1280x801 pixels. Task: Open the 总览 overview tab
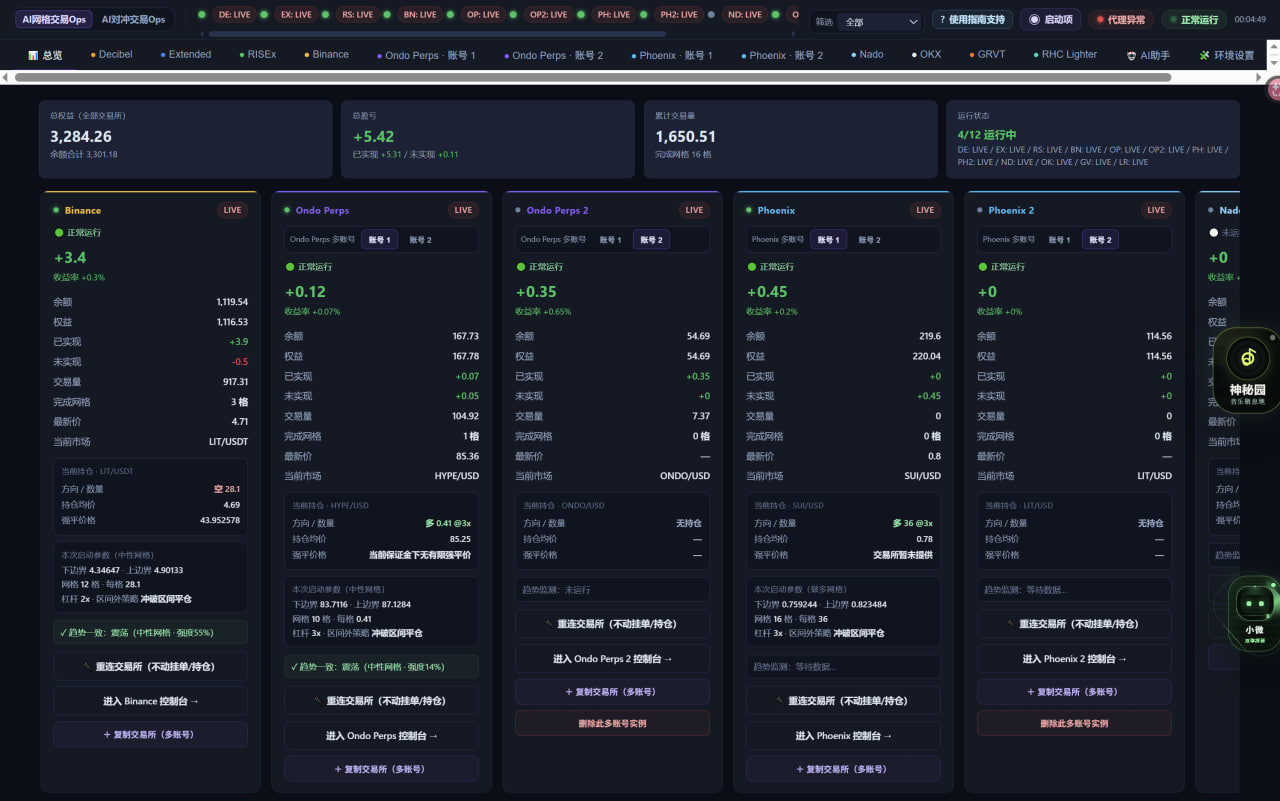(45, 55)
